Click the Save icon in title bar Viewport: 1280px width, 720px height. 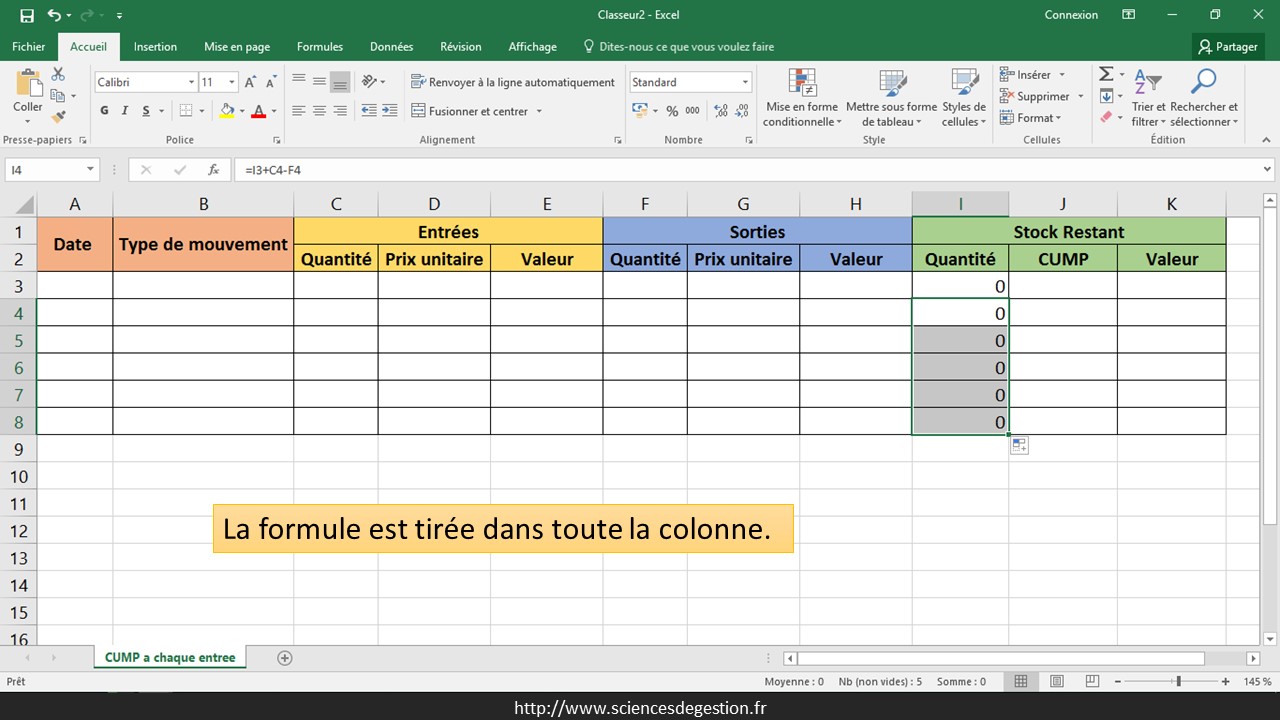(27, 15)
